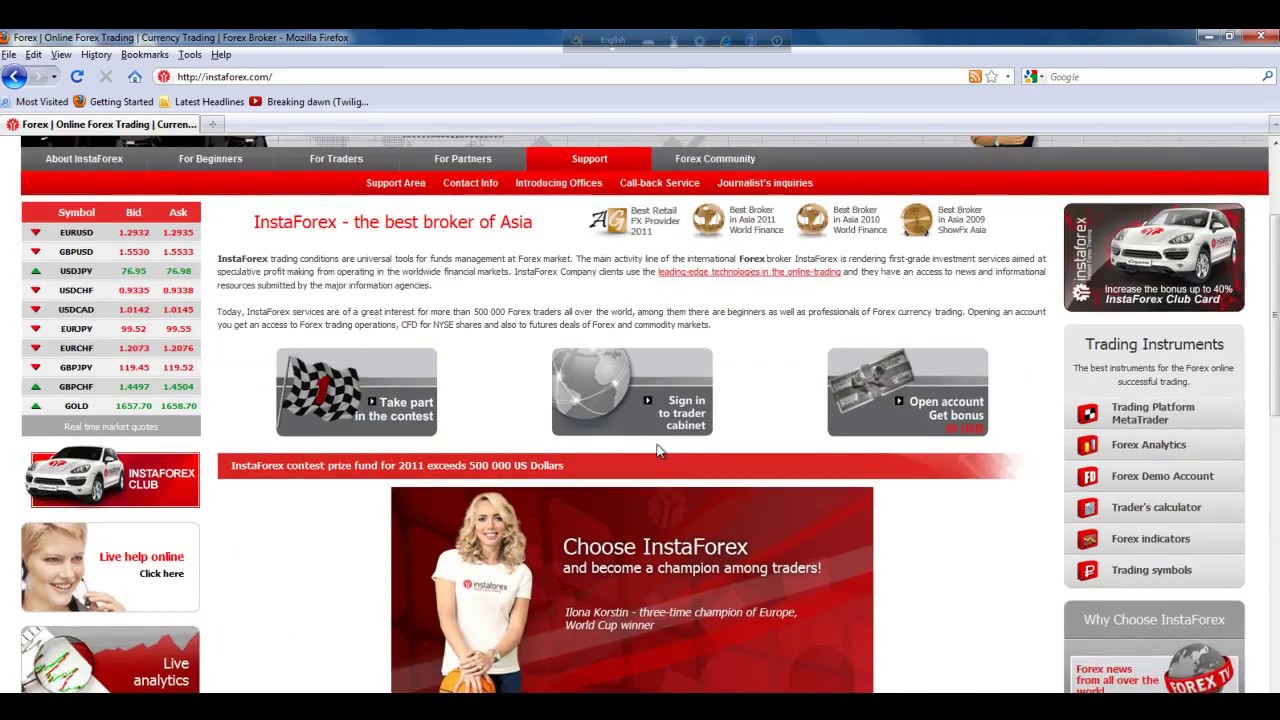The image size is (1280, 720).
Task: Open new tab with plus button
Action: tap(212, 124)
